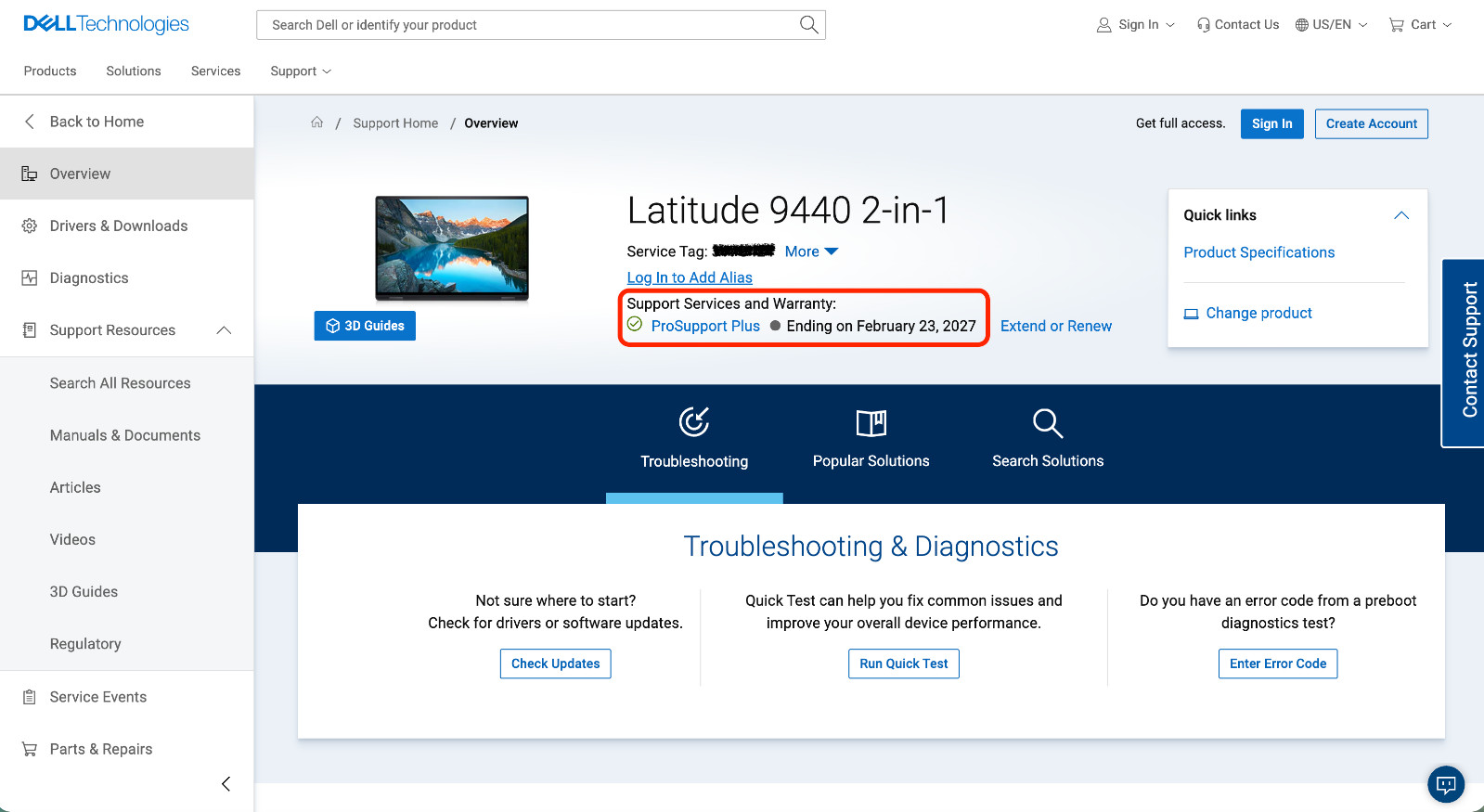Click the back arrow beside Back to Home

[30, 122]
